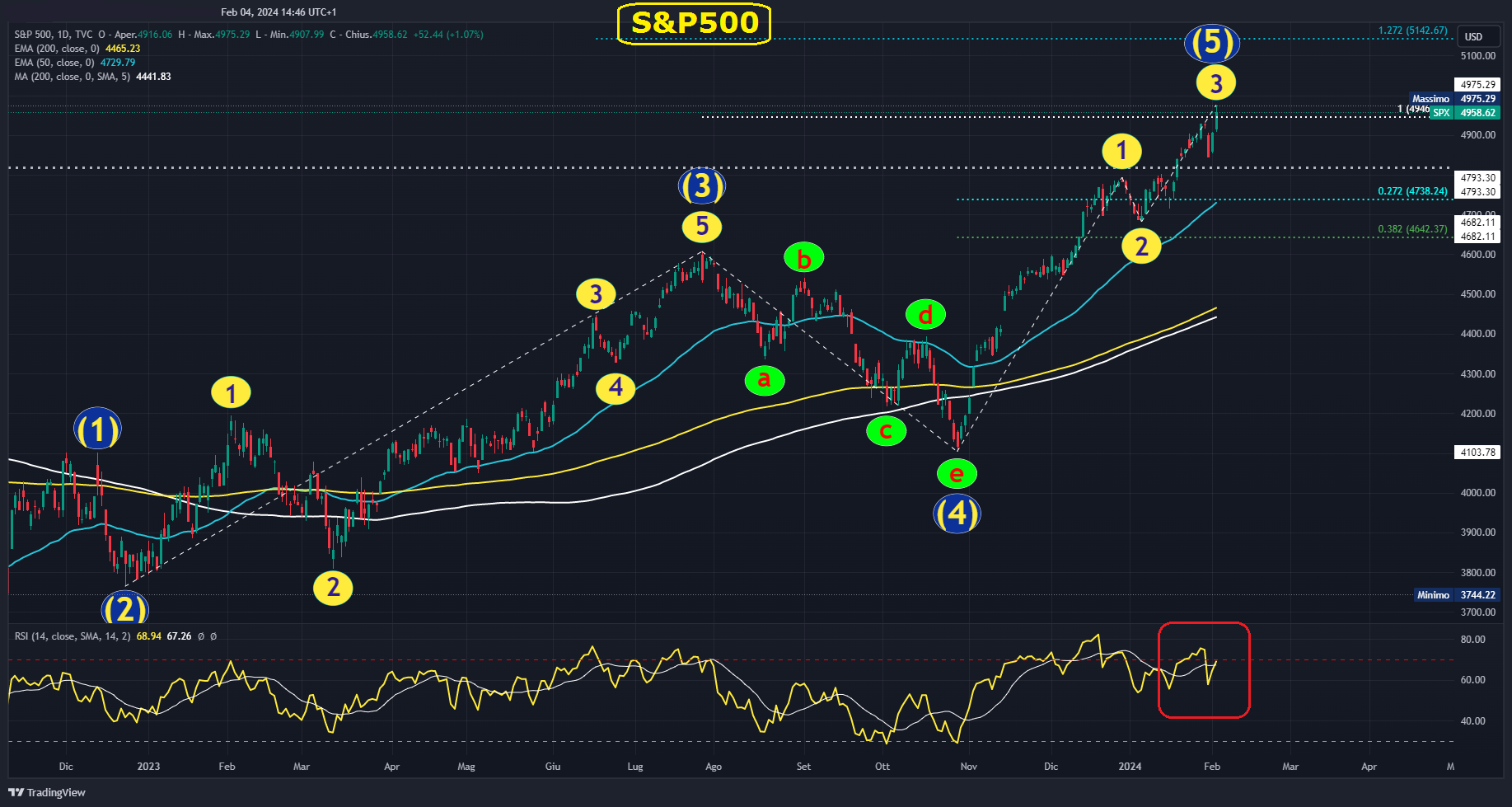Click the Minimo 3744.22 price tag
Image resolution: width=1512 pixels, height=807 pixels.
pyautogui.click(x=1457, y=595)
